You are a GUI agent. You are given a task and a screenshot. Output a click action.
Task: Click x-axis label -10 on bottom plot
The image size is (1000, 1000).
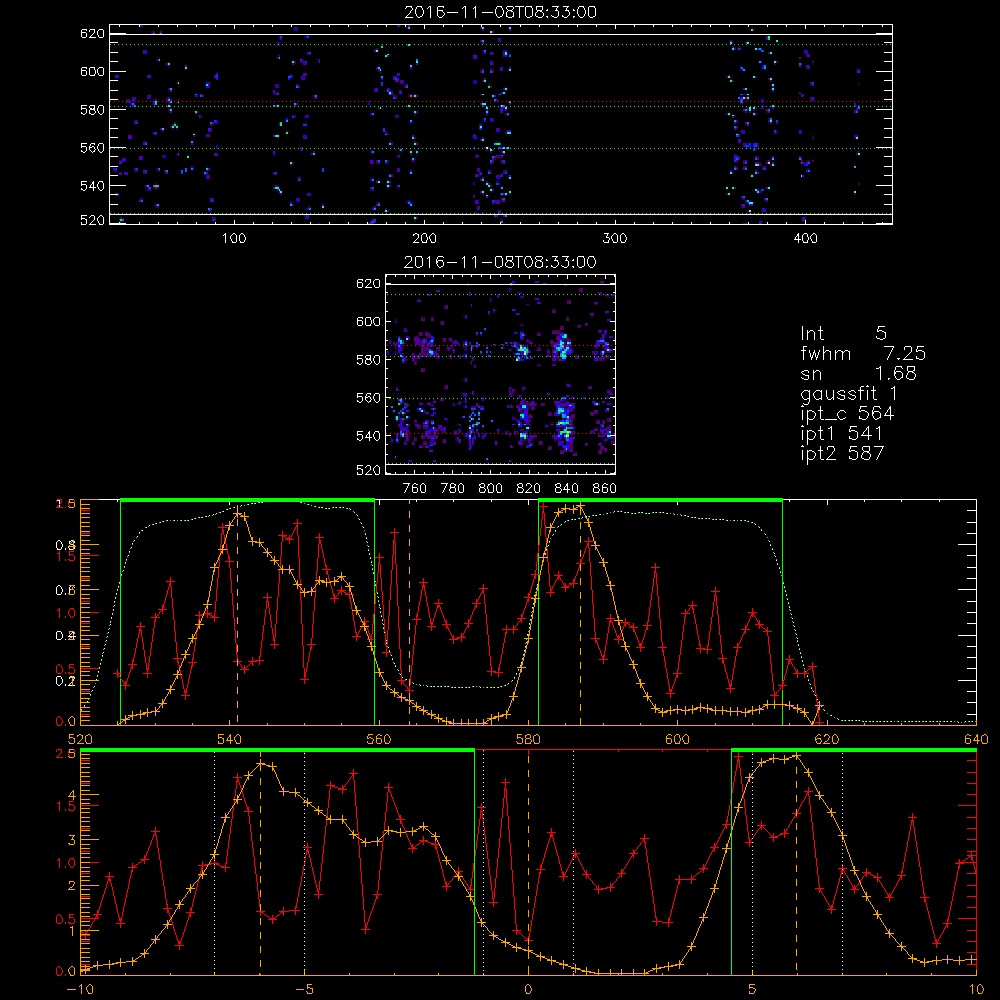pyautogui.click(x=80, y=990)
